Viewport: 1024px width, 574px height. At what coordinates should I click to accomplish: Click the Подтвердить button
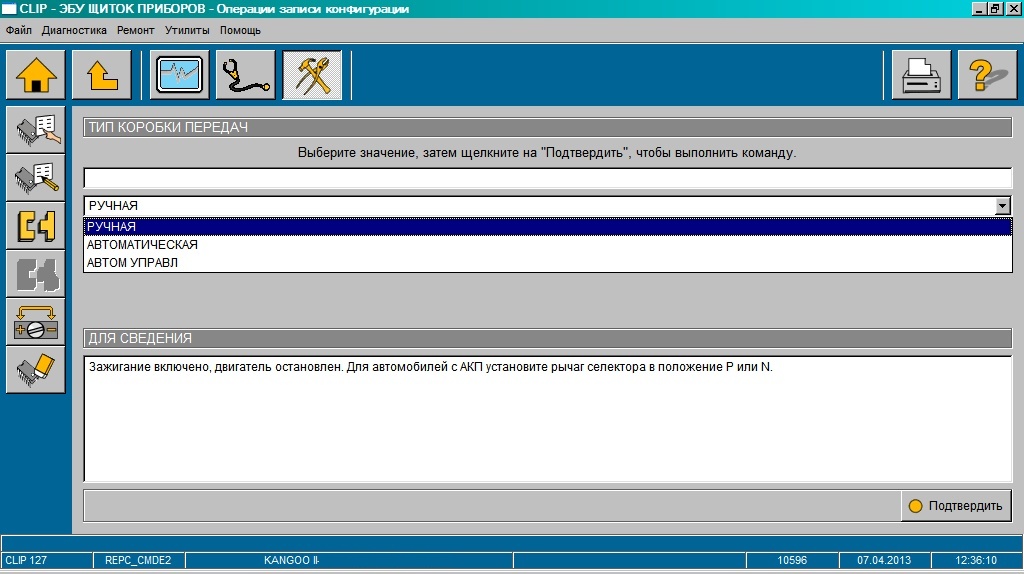pyautogui.click(x=956, y=505)
